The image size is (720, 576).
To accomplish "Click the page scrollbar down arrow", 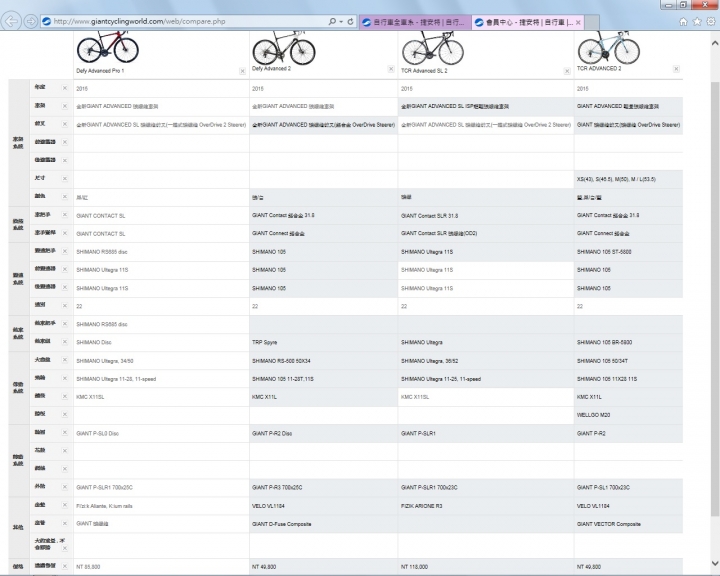I will (x=714, y=563).
